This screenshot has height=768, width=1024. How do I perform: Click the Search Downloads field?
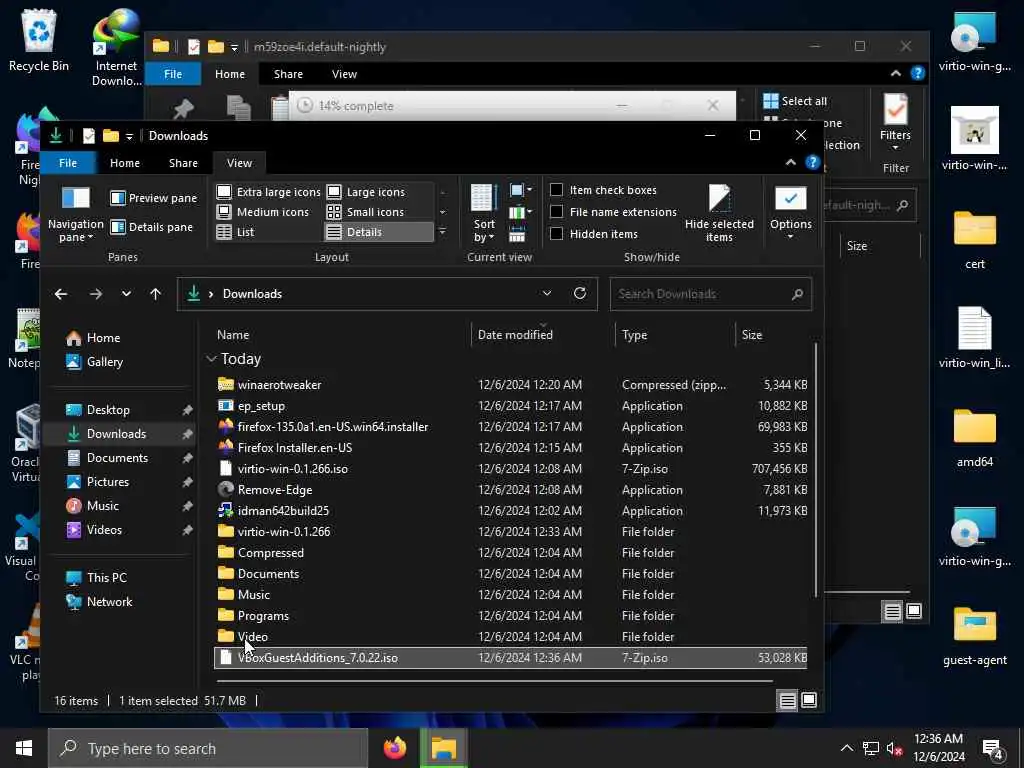click(711, 294)
